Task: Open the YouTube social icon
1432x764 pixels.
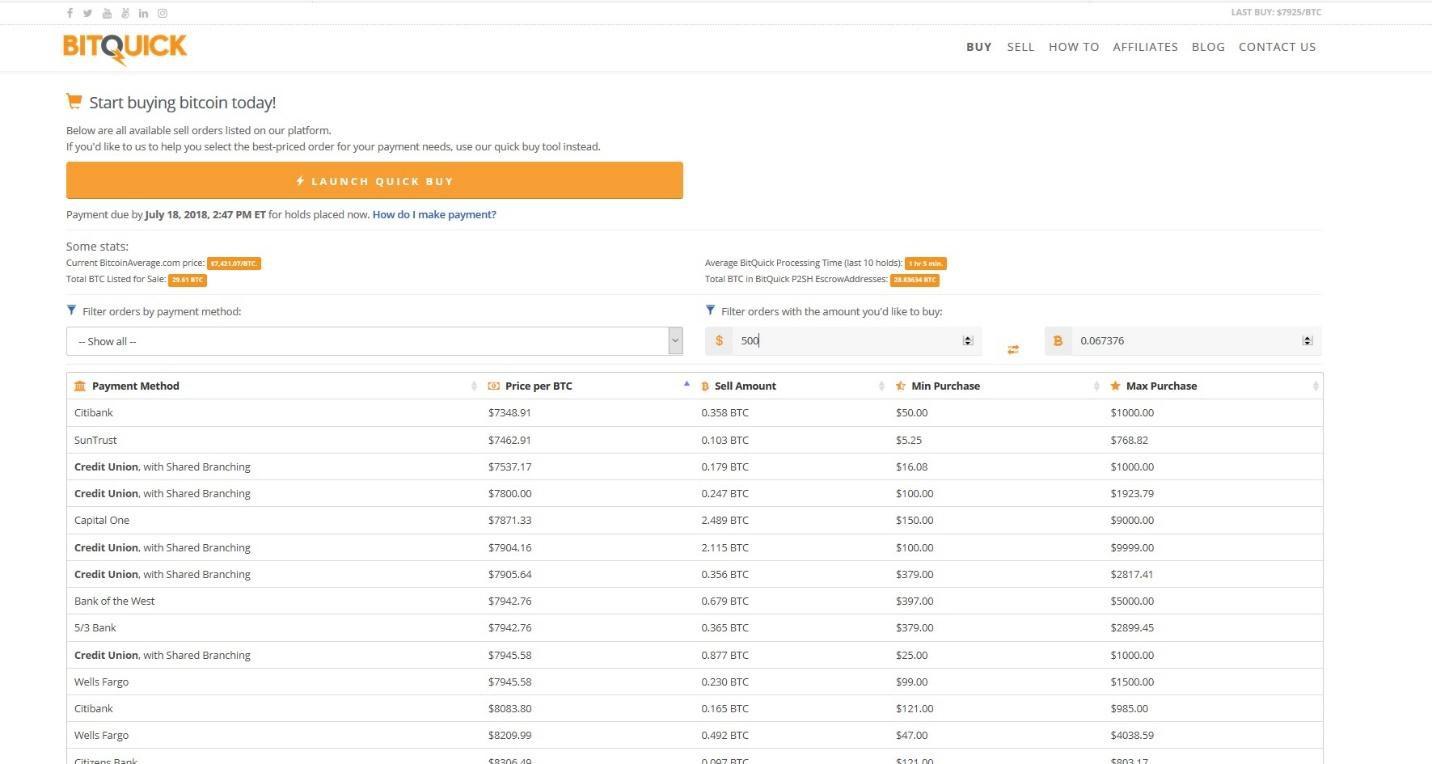Action: click(x=107, y=13)
